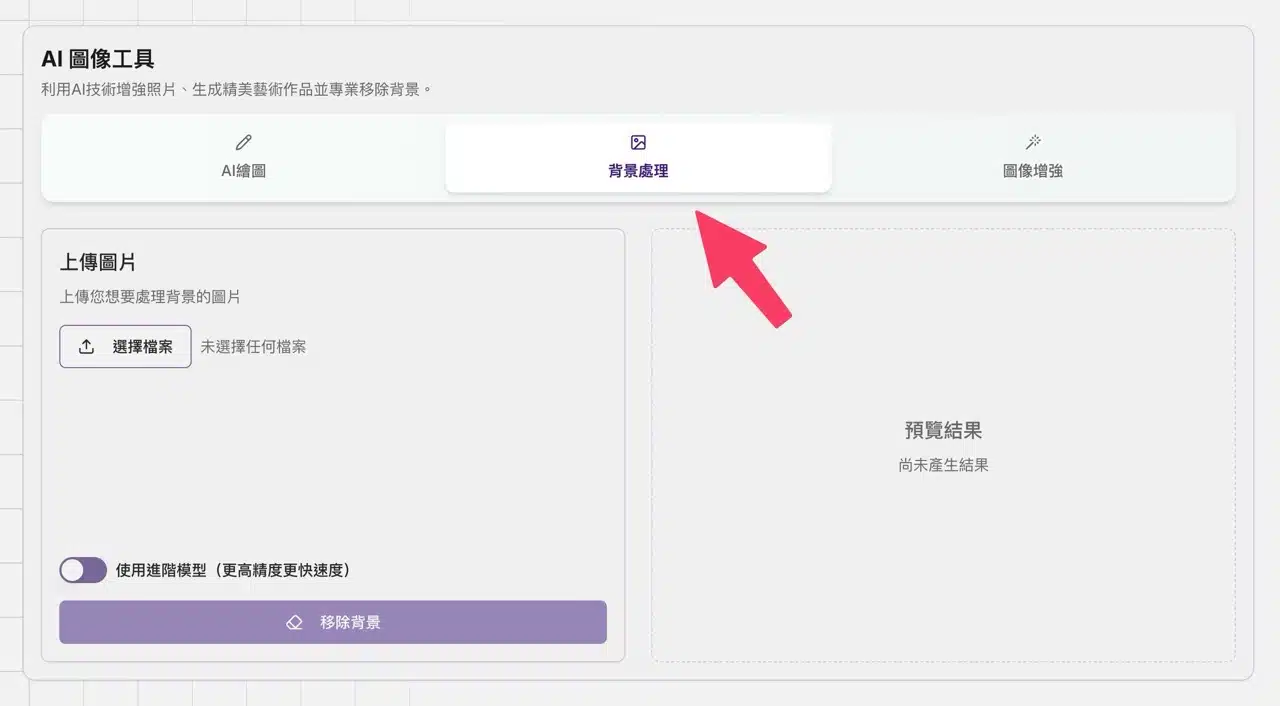
Task: Switch to the AI繪圖 tab label
Action: [x=243, y=171]
